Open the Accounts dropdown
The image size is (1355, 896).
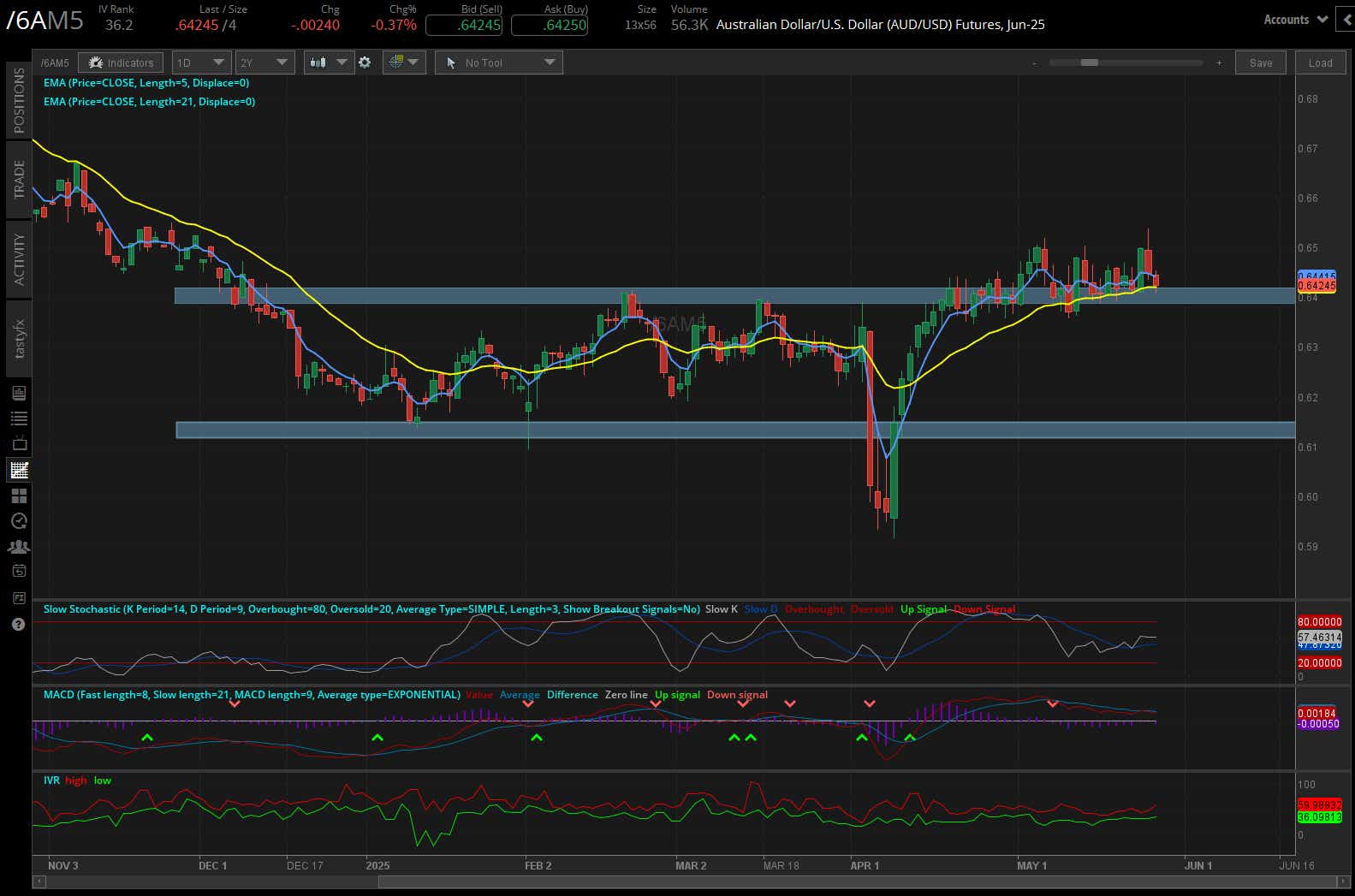[1295, 19]
